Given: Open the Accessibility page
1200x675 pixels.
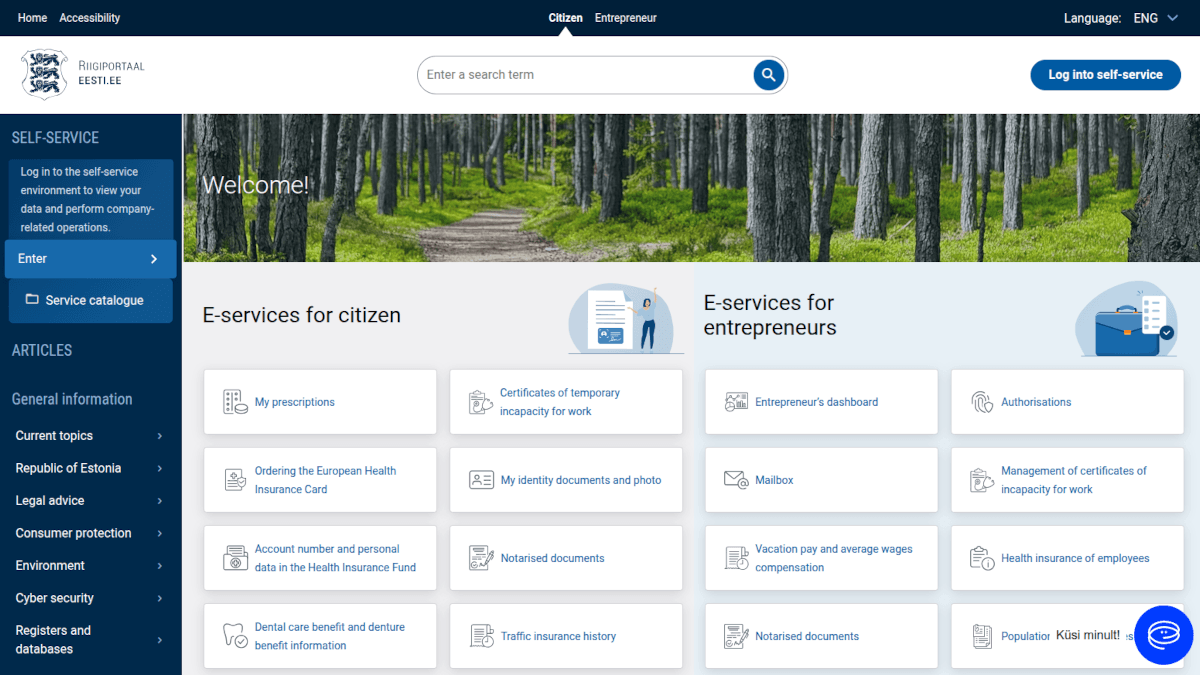Looking at the screenshot, I should tap(90, 18).
